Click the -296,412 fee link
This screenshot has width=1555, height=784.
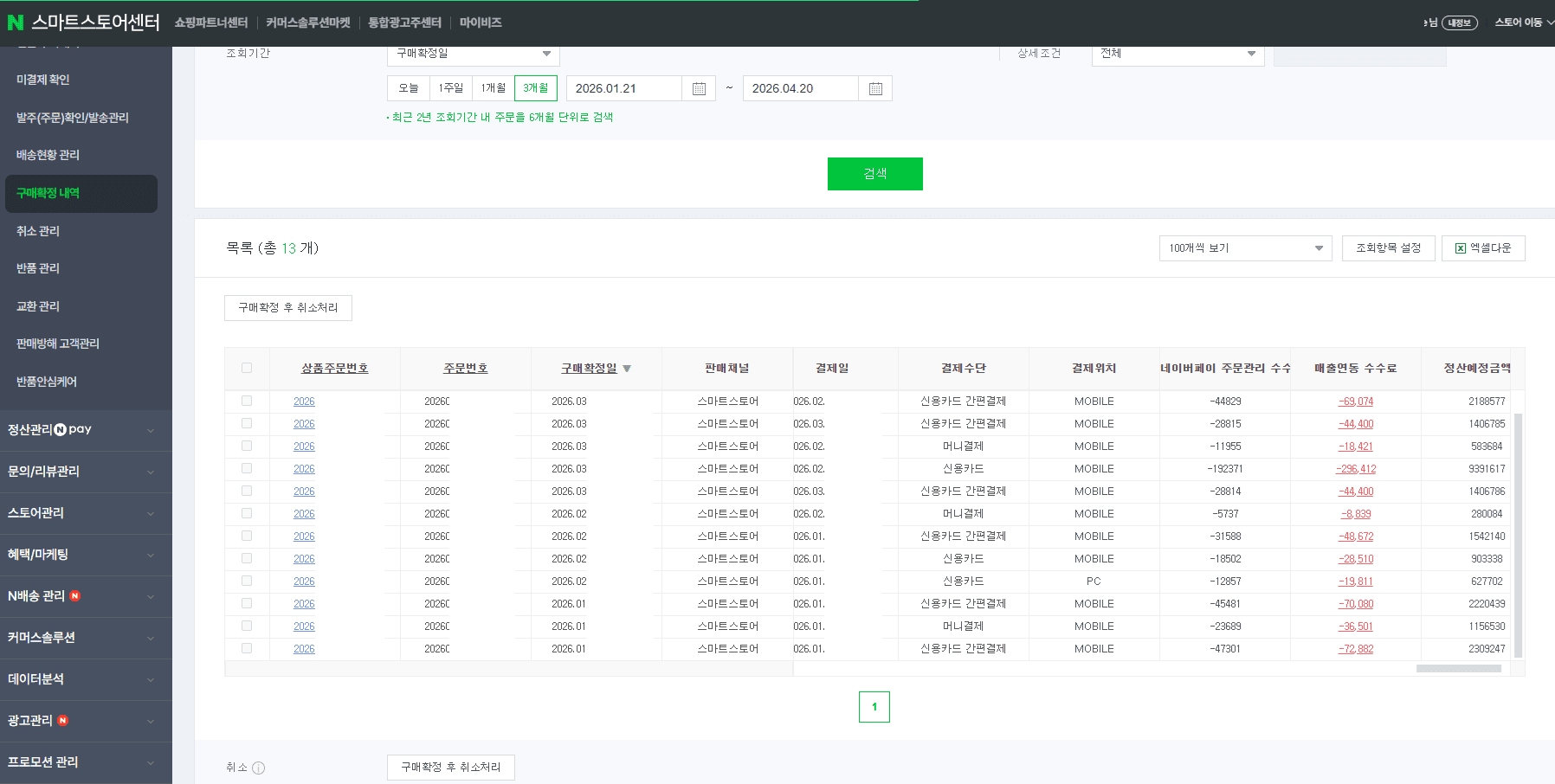click(1356, 469)
